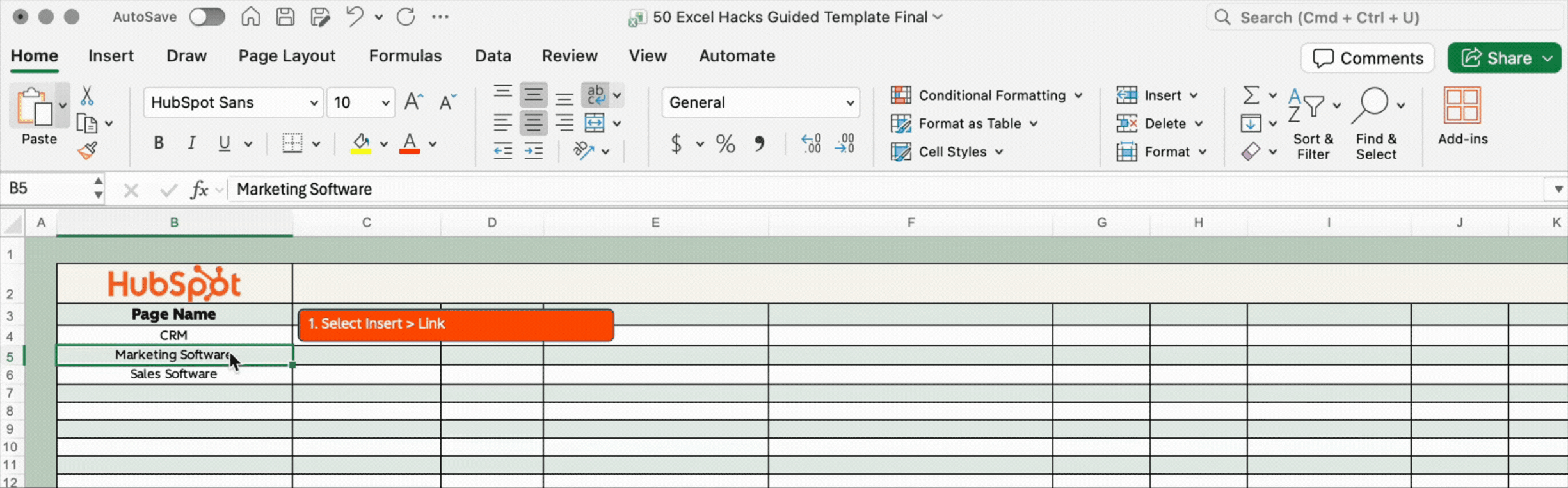Apply the yellow fill color swatch
Image resolution: width=1568 pixels, height=488 pixels.
tap(361, 144)
